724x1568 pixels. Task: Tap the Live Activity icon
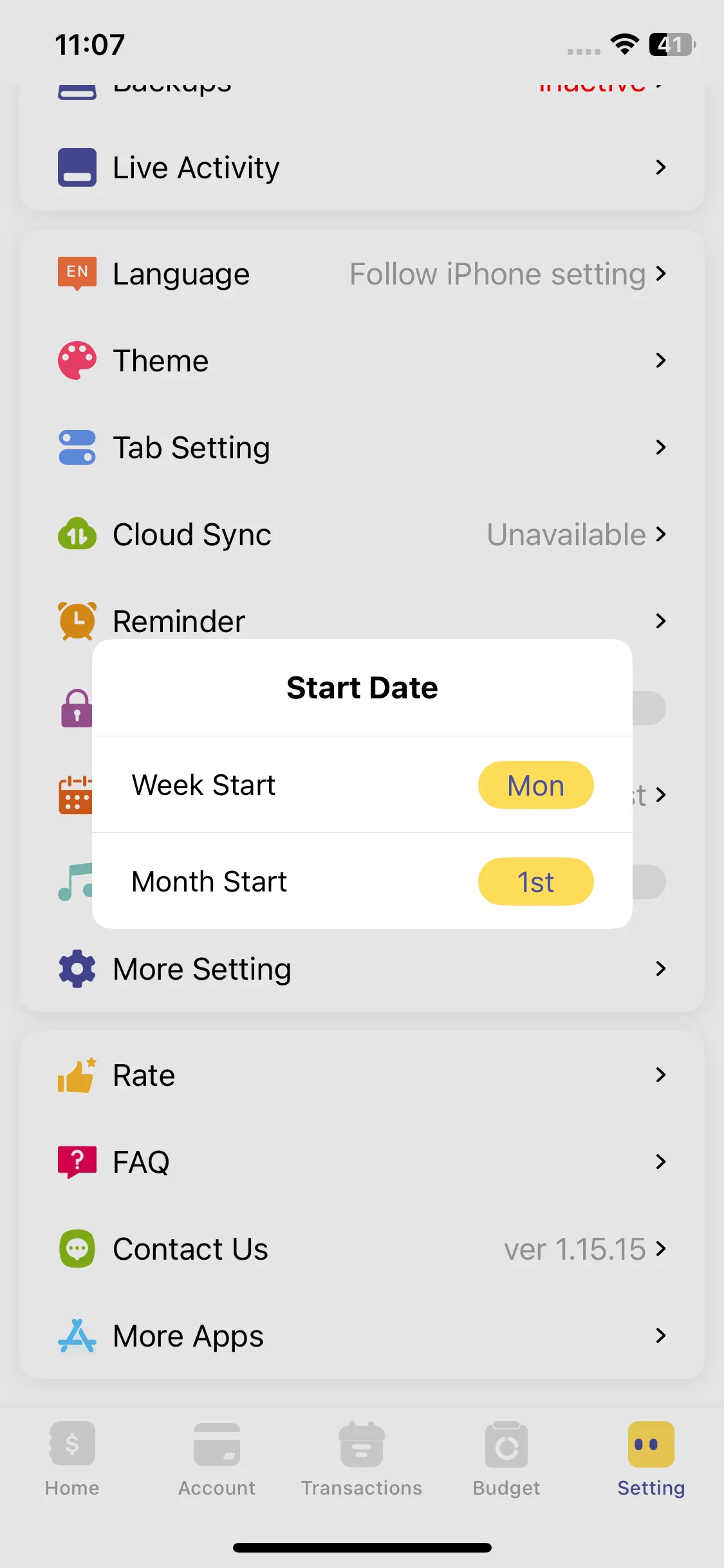tap(77, 167)
